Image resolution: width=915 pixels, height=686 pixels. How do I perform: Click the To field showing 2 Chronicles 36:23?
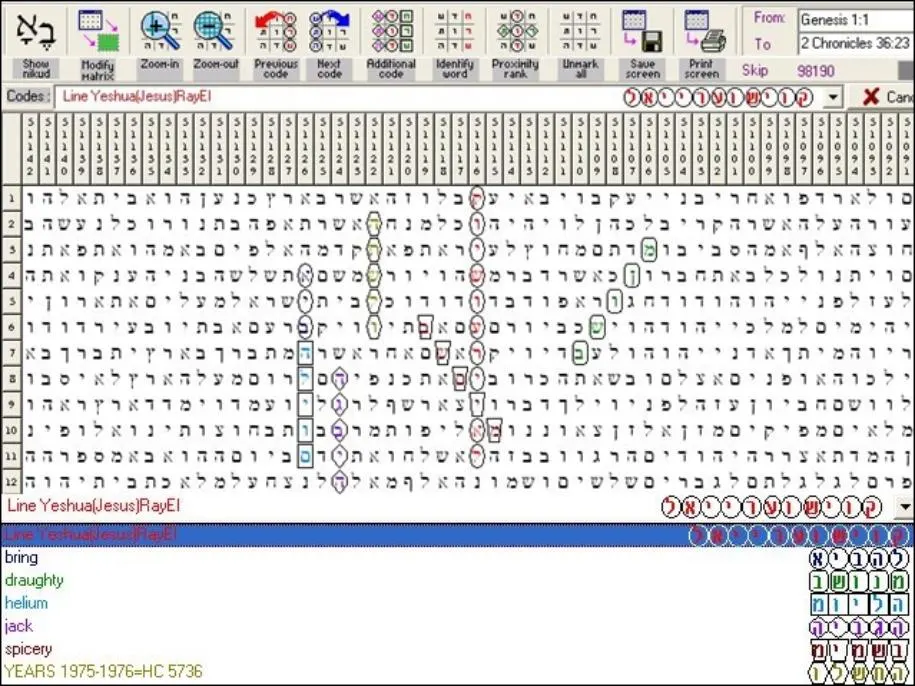(x=855, y=43)
